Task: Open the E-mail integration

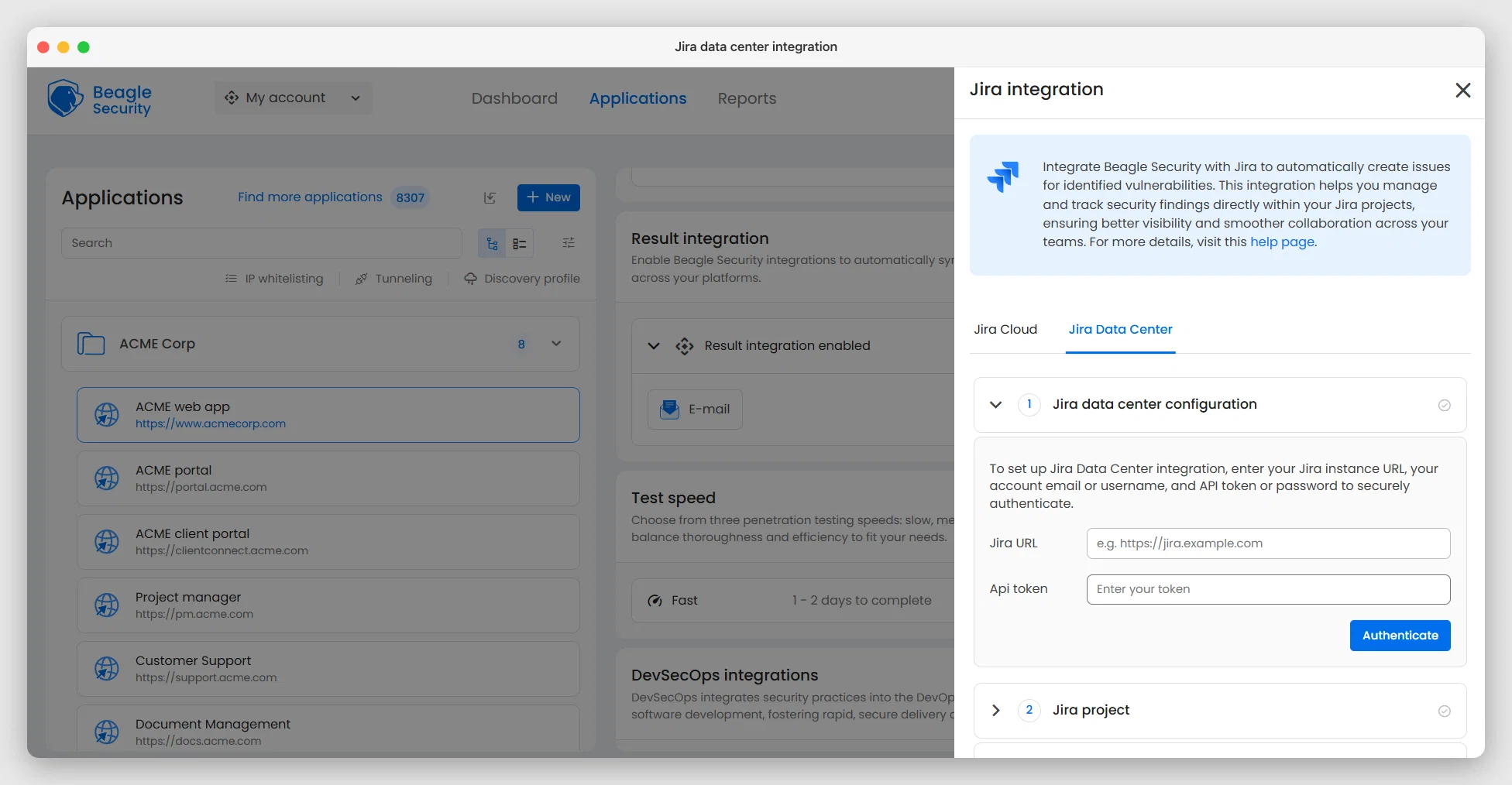Action: 695,410
